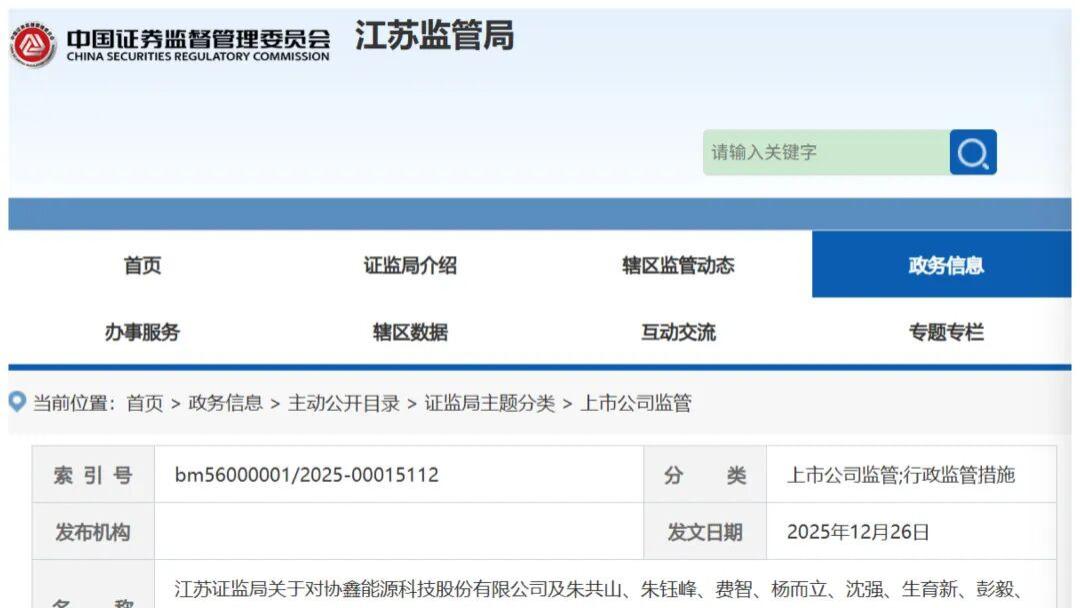Open the 办事服务 menu item
1080x608 pixels.
[x=143, y=333]
